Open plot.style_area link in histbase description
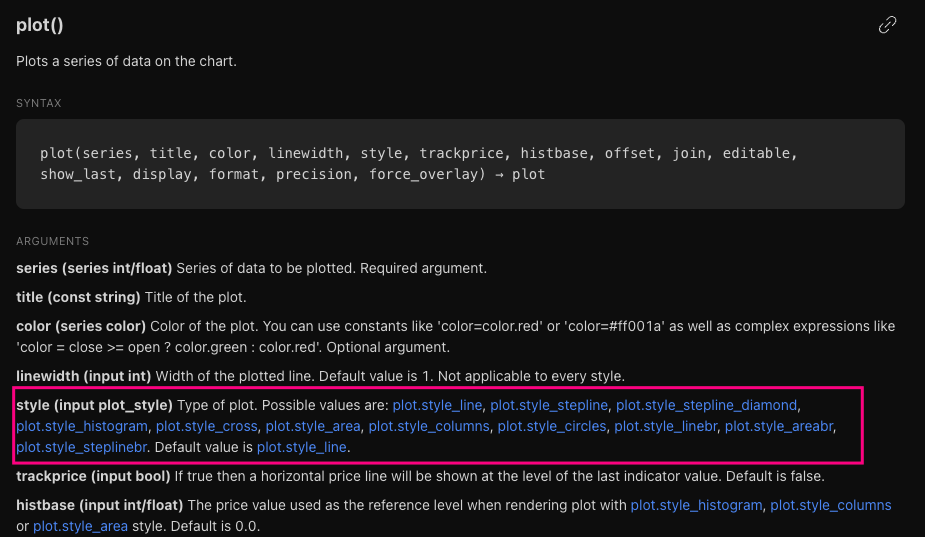Viewport: 925px width, 537px height. 80,526
